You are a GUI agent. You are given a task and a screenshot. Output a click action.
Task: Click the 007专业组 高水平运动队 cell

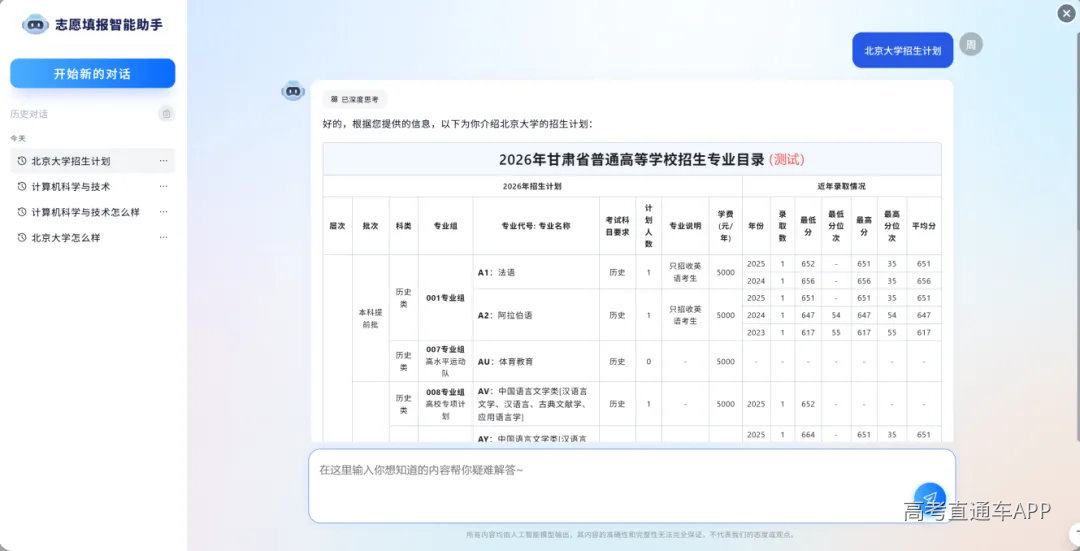click(x=445, y=361)
